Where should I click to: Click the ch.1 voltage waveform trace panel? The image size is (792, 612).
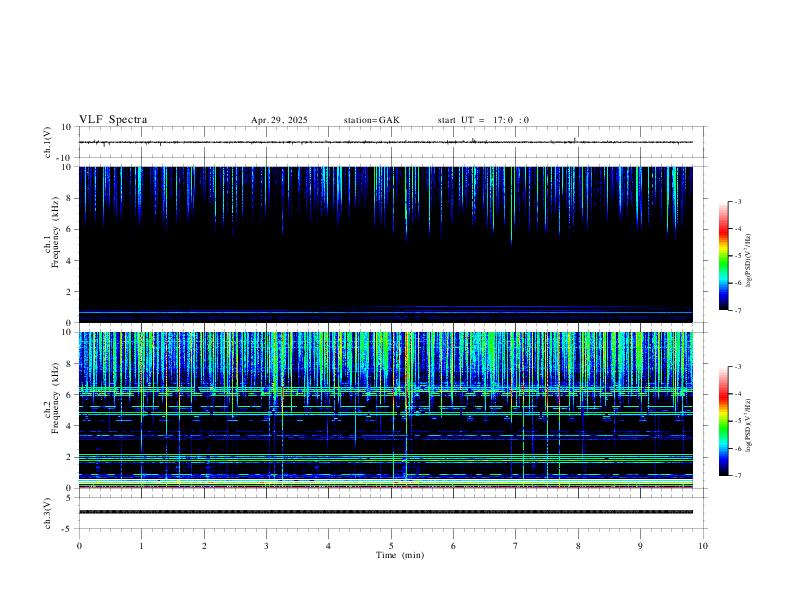click(391, 142)
